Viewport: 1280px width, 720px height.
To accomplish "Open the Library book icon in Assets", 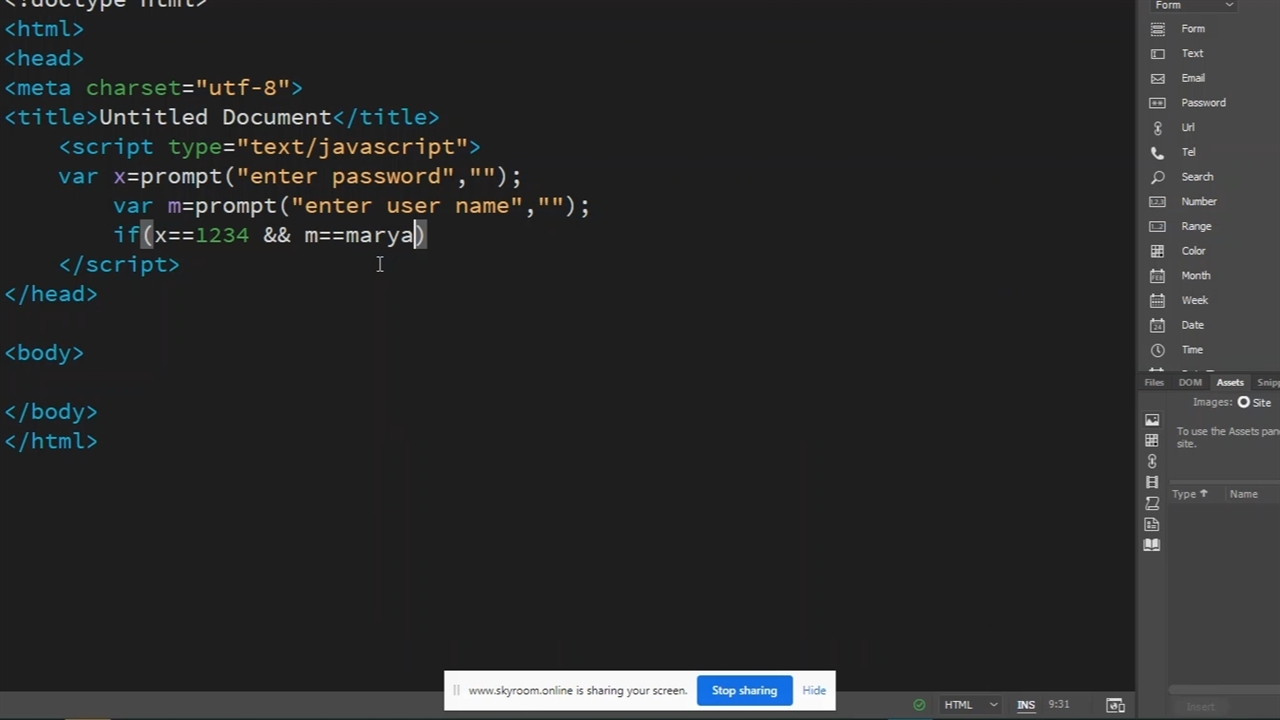I will (1152, 545).
